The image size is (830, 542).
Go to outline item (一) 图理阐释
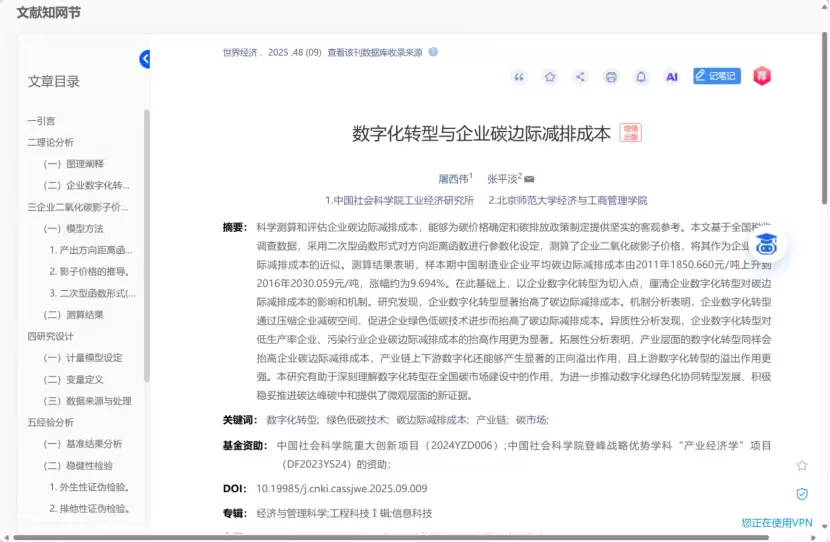click(x=74, y=164)
